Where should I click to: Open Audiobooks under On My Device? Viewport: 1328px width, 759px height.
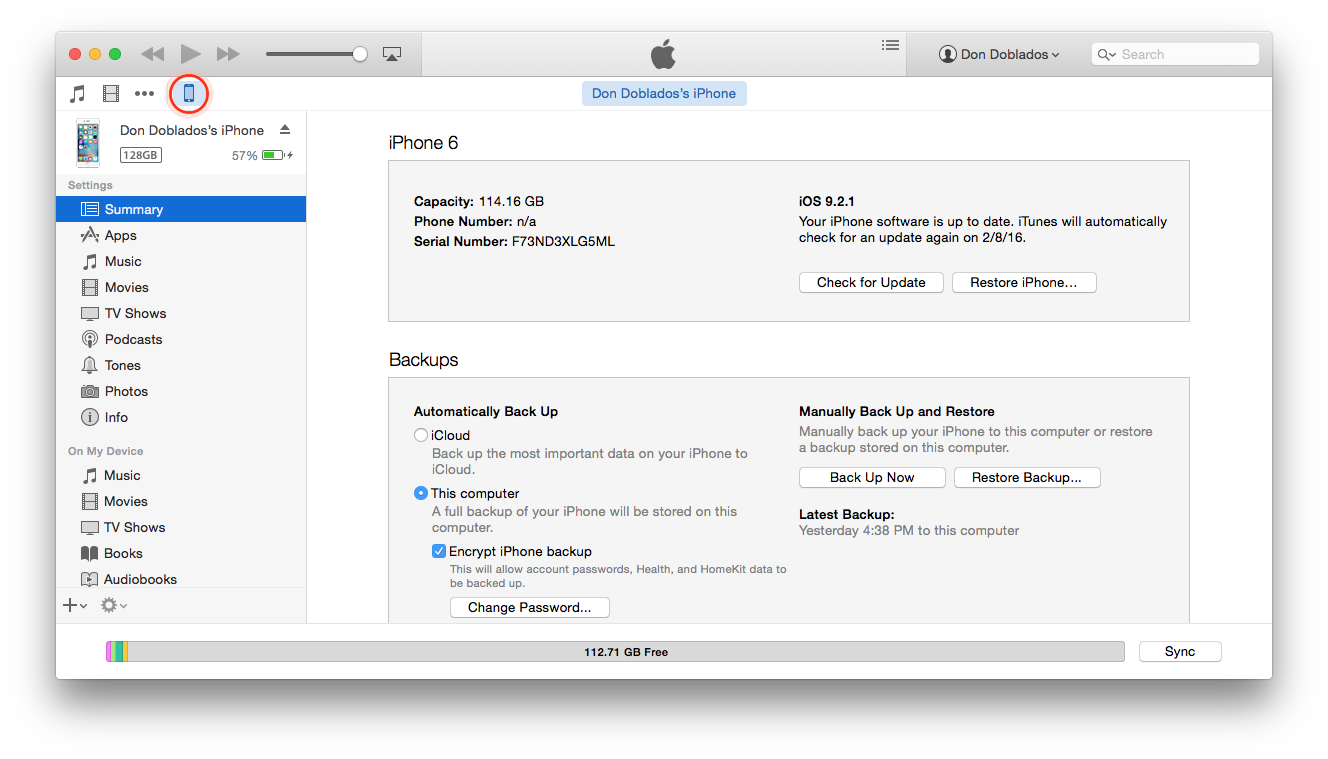click(181, 578)
